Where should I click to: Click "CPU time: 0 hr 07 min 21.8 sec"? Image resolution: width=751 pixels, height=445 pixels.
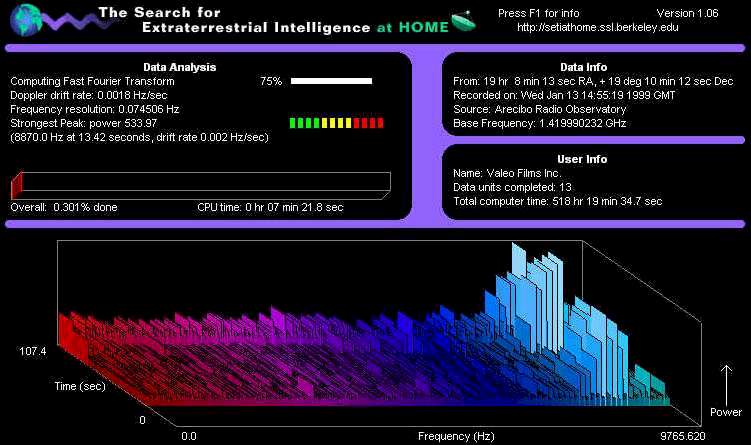[270, 207]
